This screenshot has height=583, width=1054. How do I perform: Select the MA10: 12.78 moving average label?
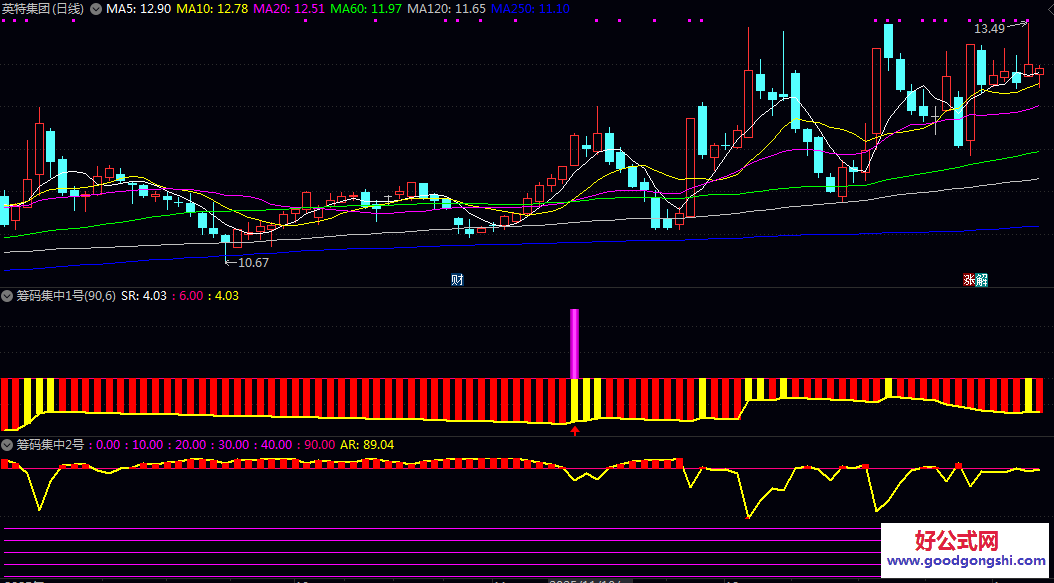(212, 9)
